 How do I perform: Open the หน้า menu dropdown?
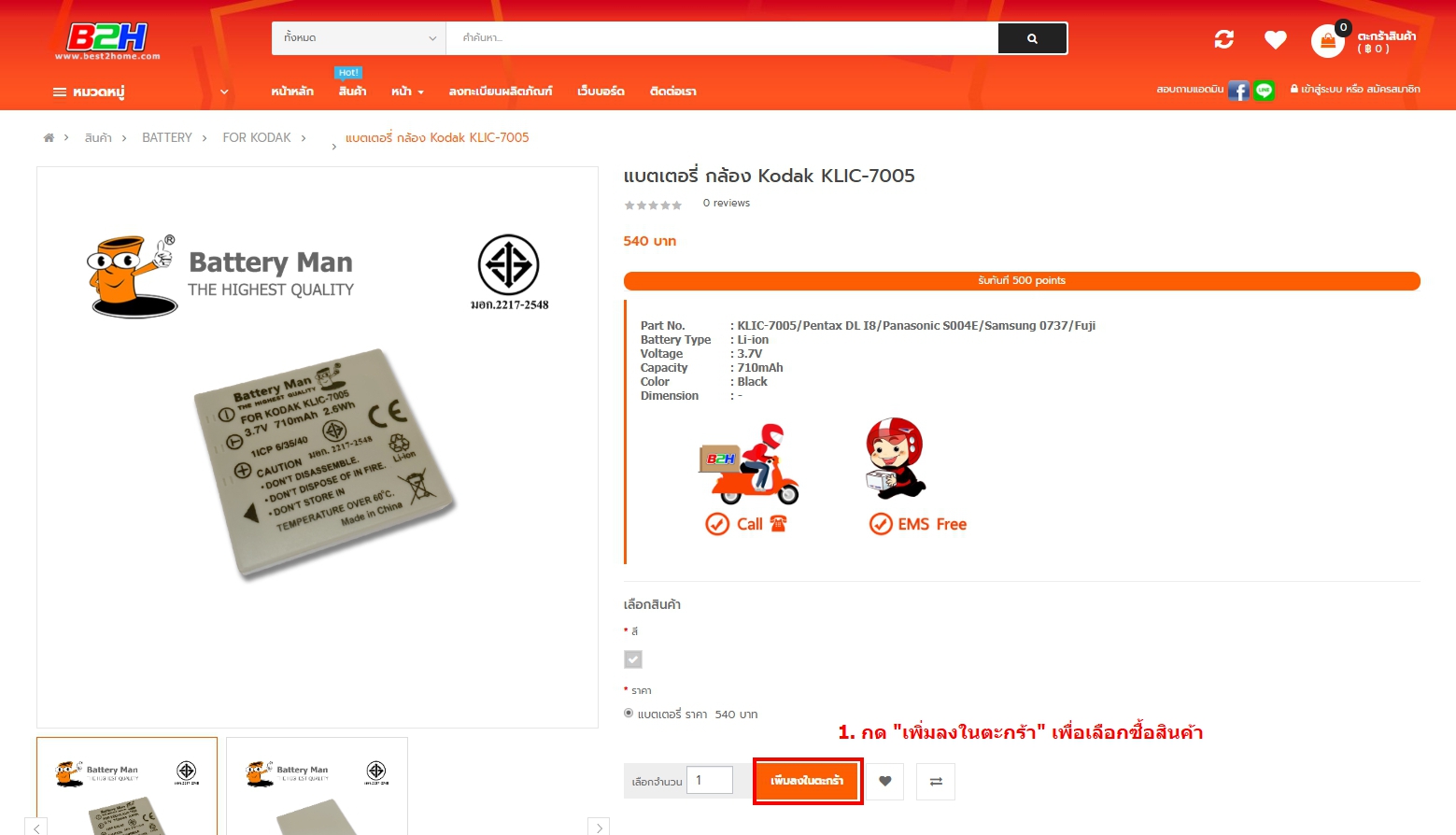coord(407,92)
